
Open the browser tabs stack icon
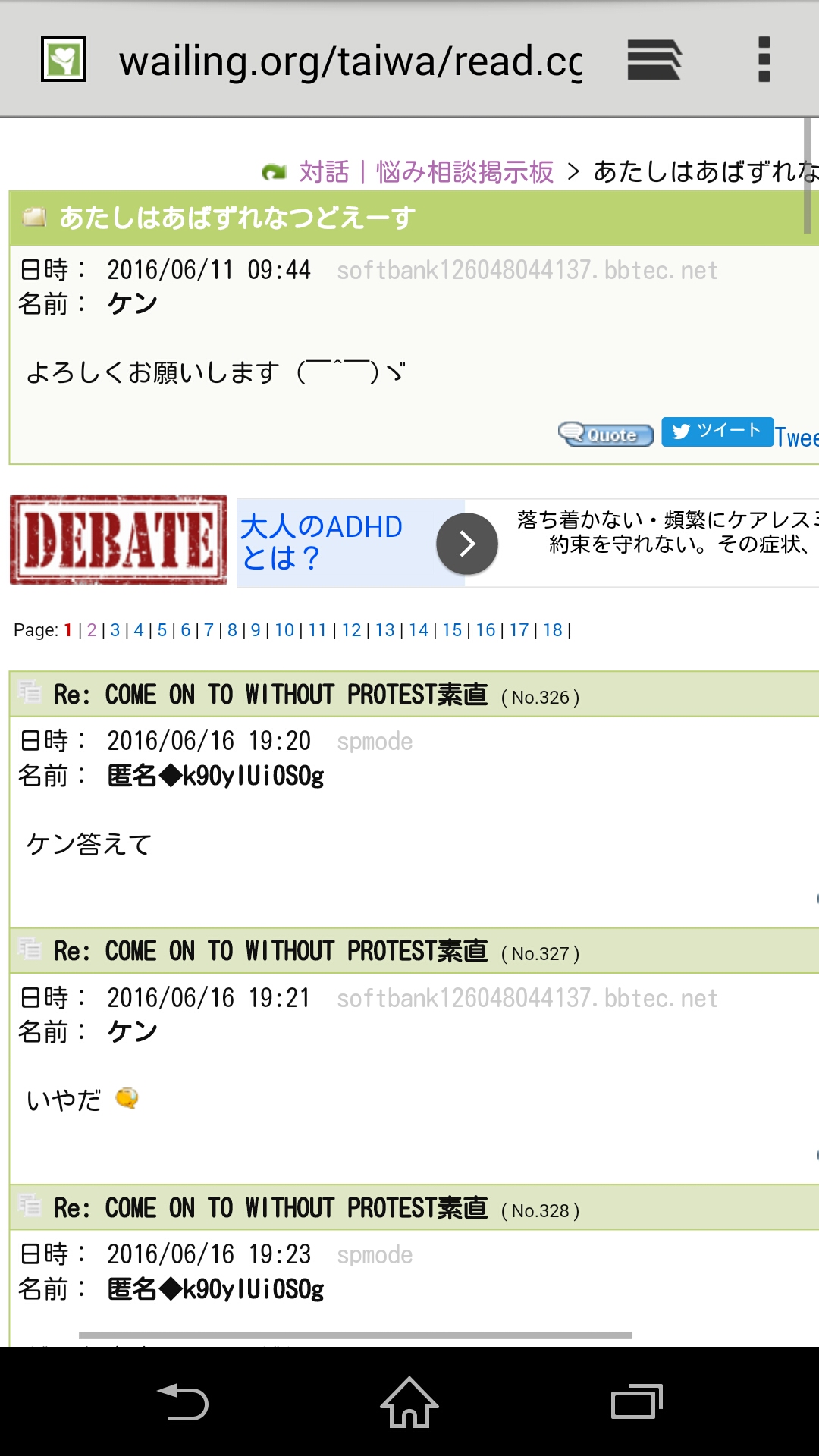click(x=654, y=59)
